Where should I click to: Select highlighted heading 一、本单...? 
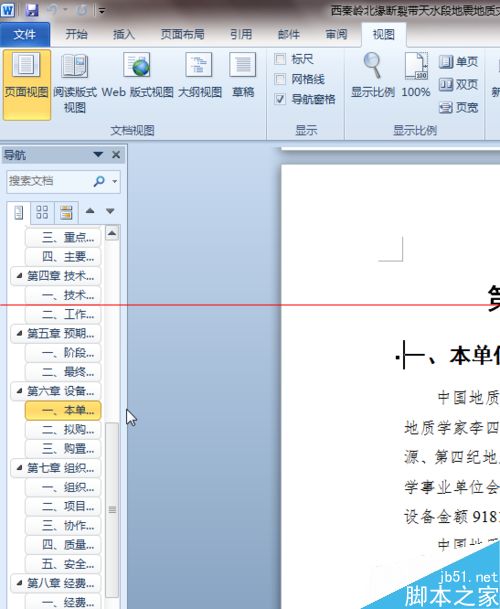[x=63, y=411]
